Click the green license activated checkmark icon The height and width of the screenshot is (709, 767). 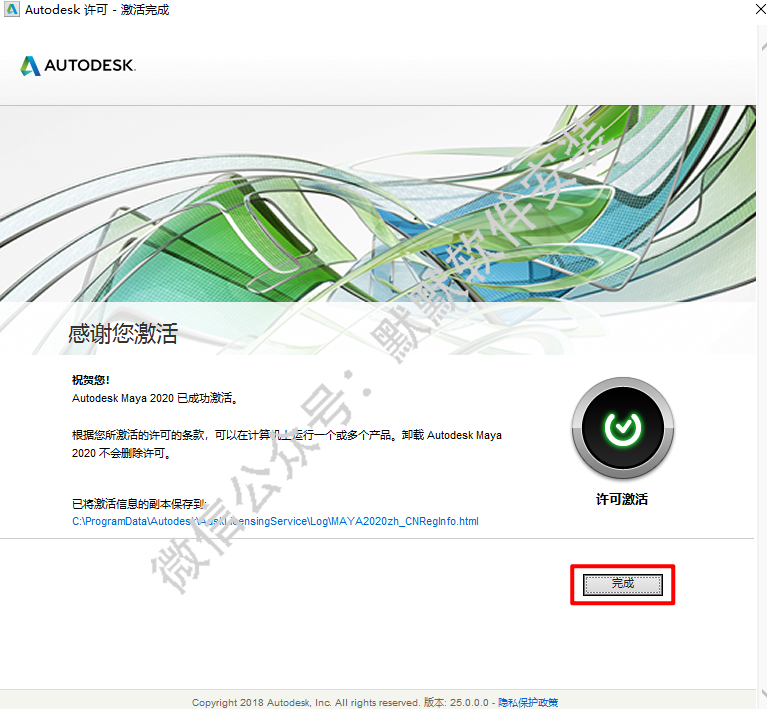click(x=621, y=428)
